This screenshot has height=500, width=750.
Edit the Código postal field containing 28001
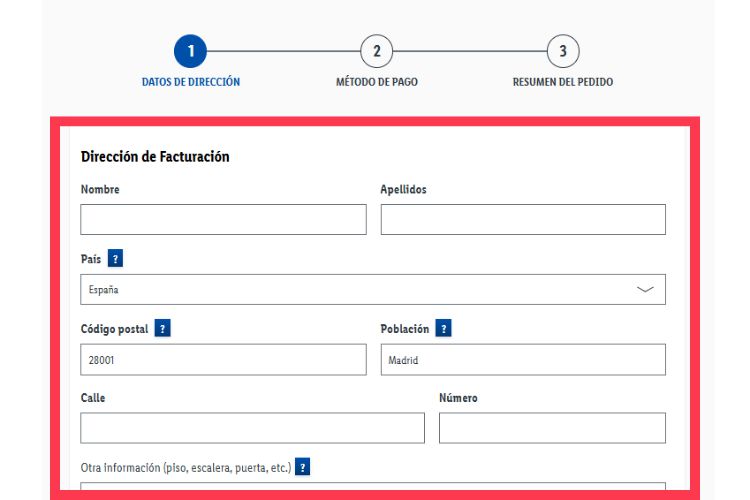coord(224,360)
